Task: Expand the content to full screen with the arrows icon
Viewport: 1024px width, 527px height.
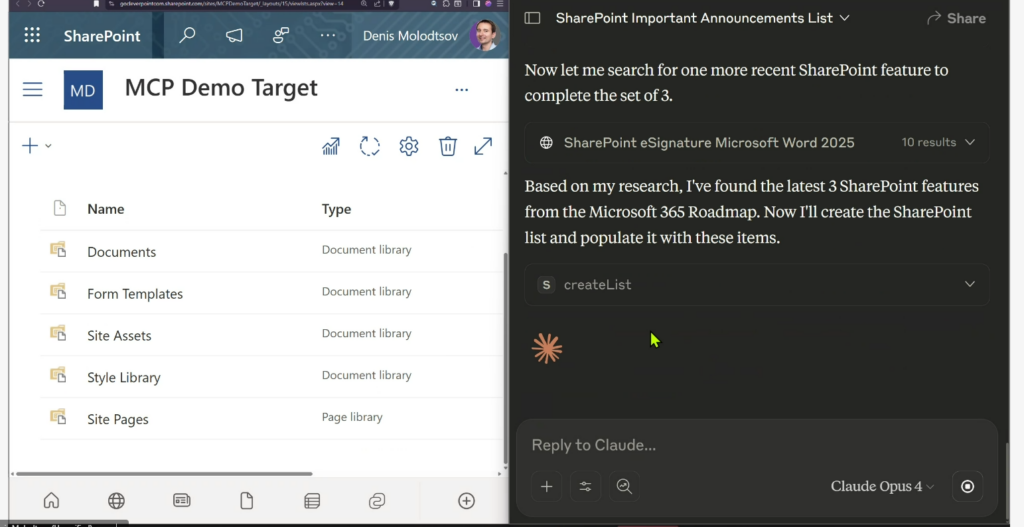Action: [483, 146]
